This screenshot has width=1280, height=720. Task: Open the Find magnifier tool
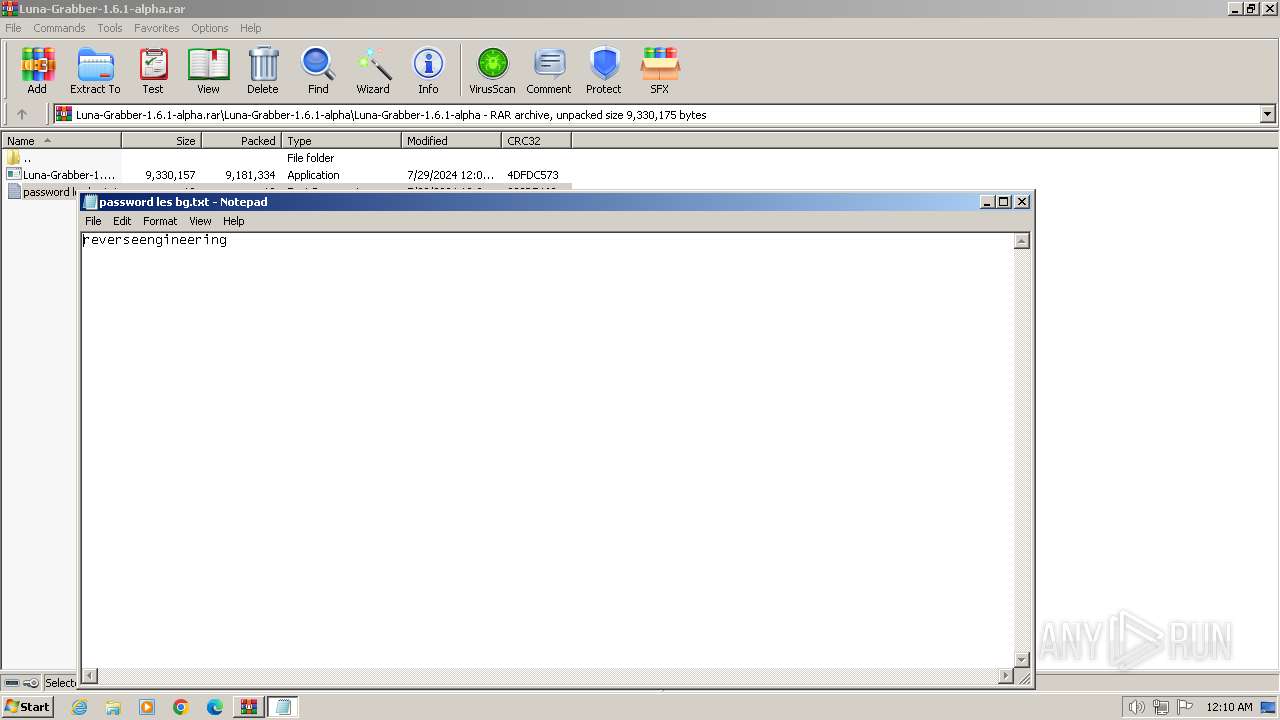tap(318, 71)
